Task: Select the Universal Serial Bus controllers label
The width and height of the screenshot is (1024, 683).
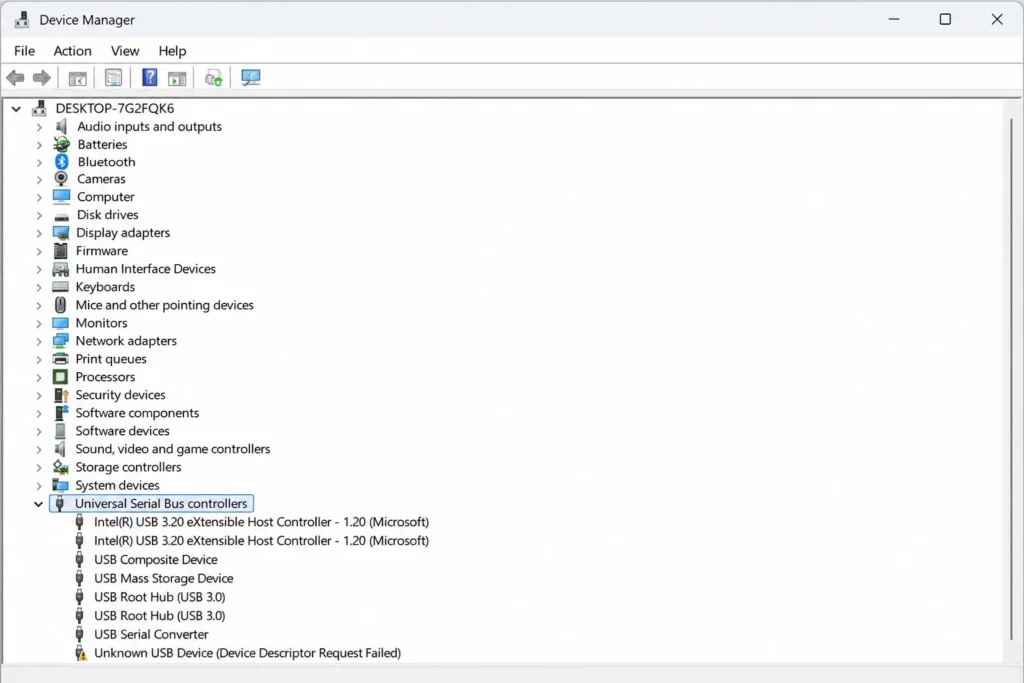Action: tap(161, 503)
